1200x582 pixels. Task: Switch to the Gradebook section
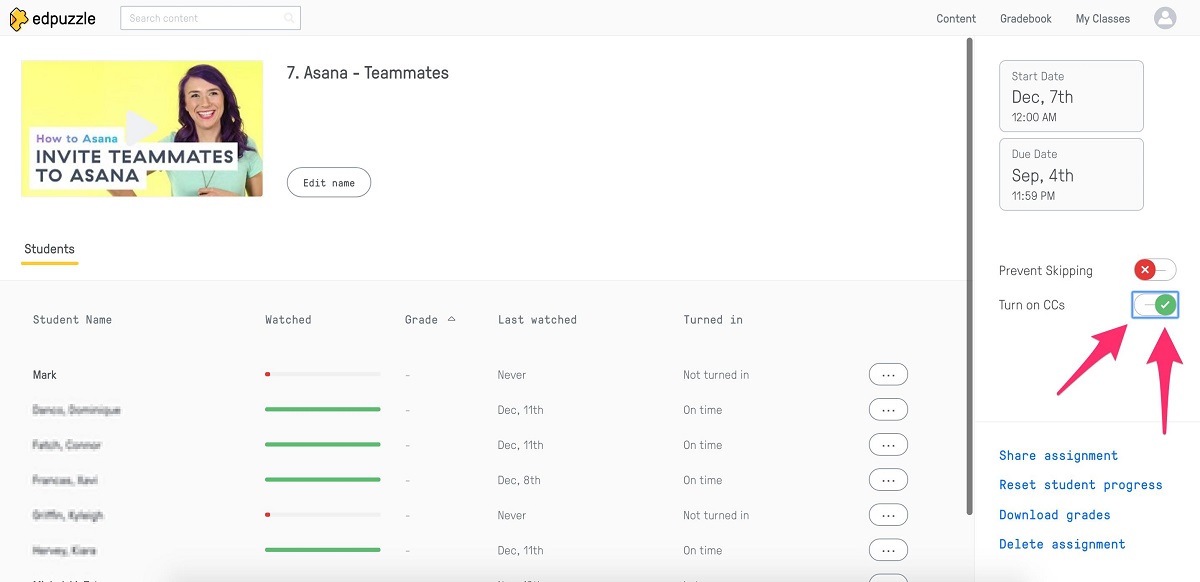[1025, 17]
